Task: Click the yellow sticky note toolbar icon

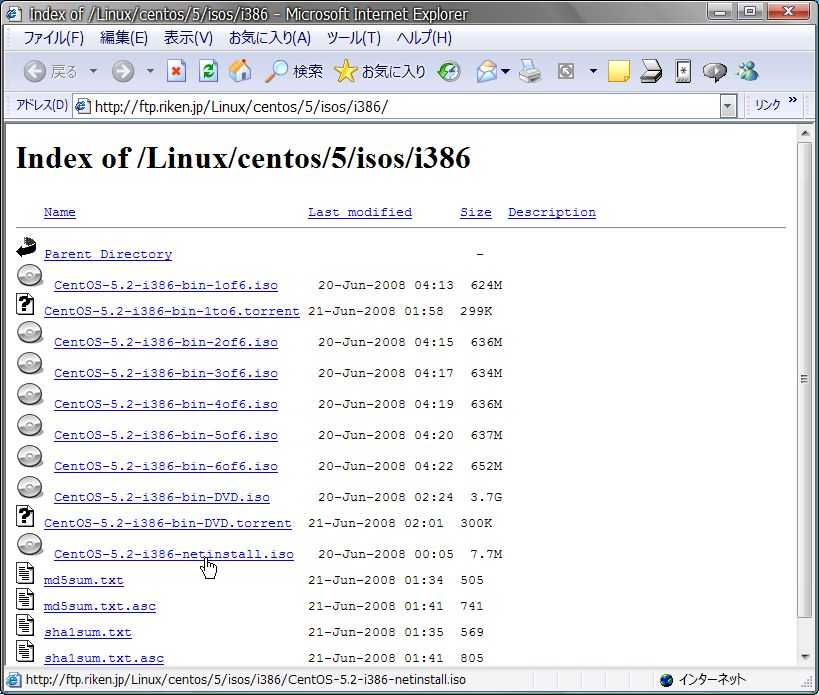Action: click(x=618, y=71)
